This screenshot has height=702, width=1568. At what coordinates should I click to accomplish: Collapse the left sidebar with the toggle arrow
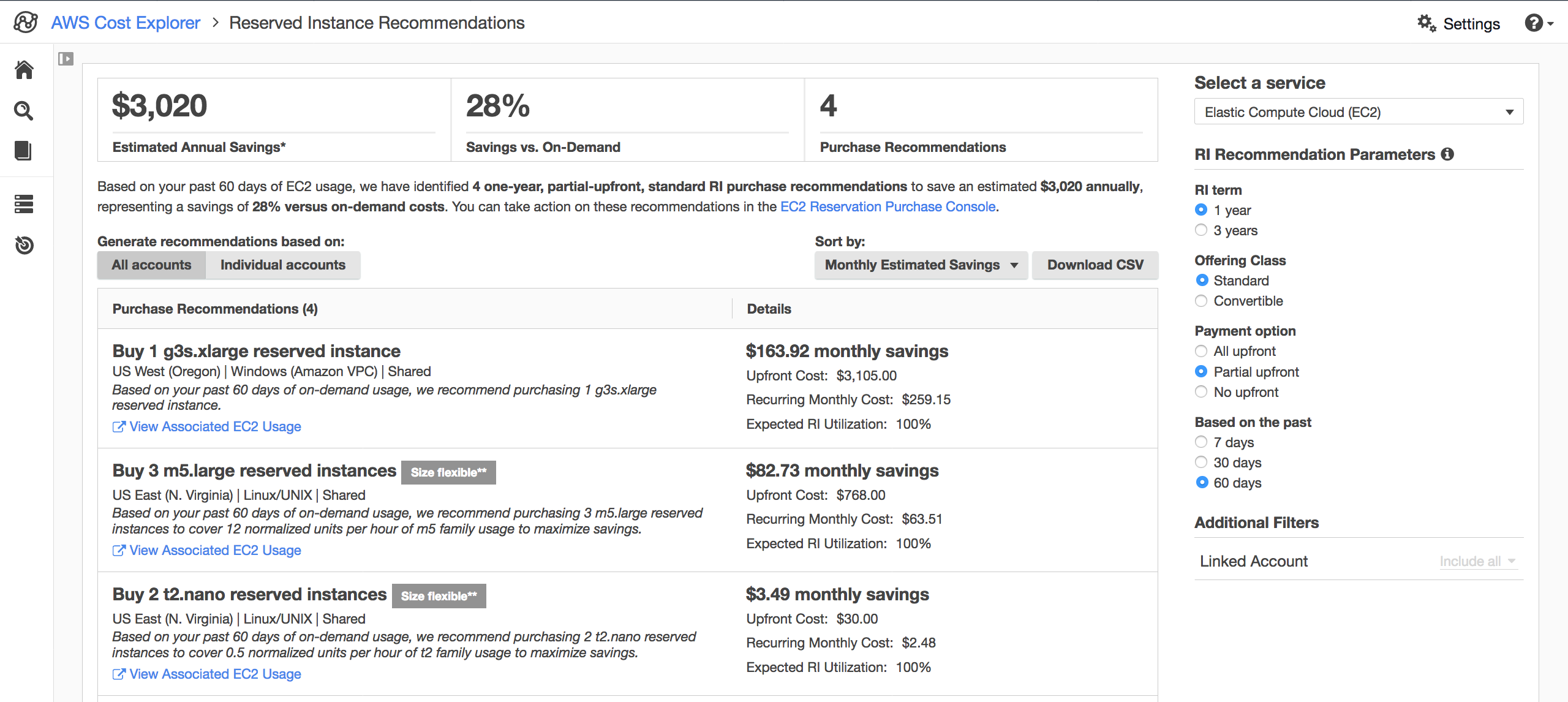click(x=66, y=59)
